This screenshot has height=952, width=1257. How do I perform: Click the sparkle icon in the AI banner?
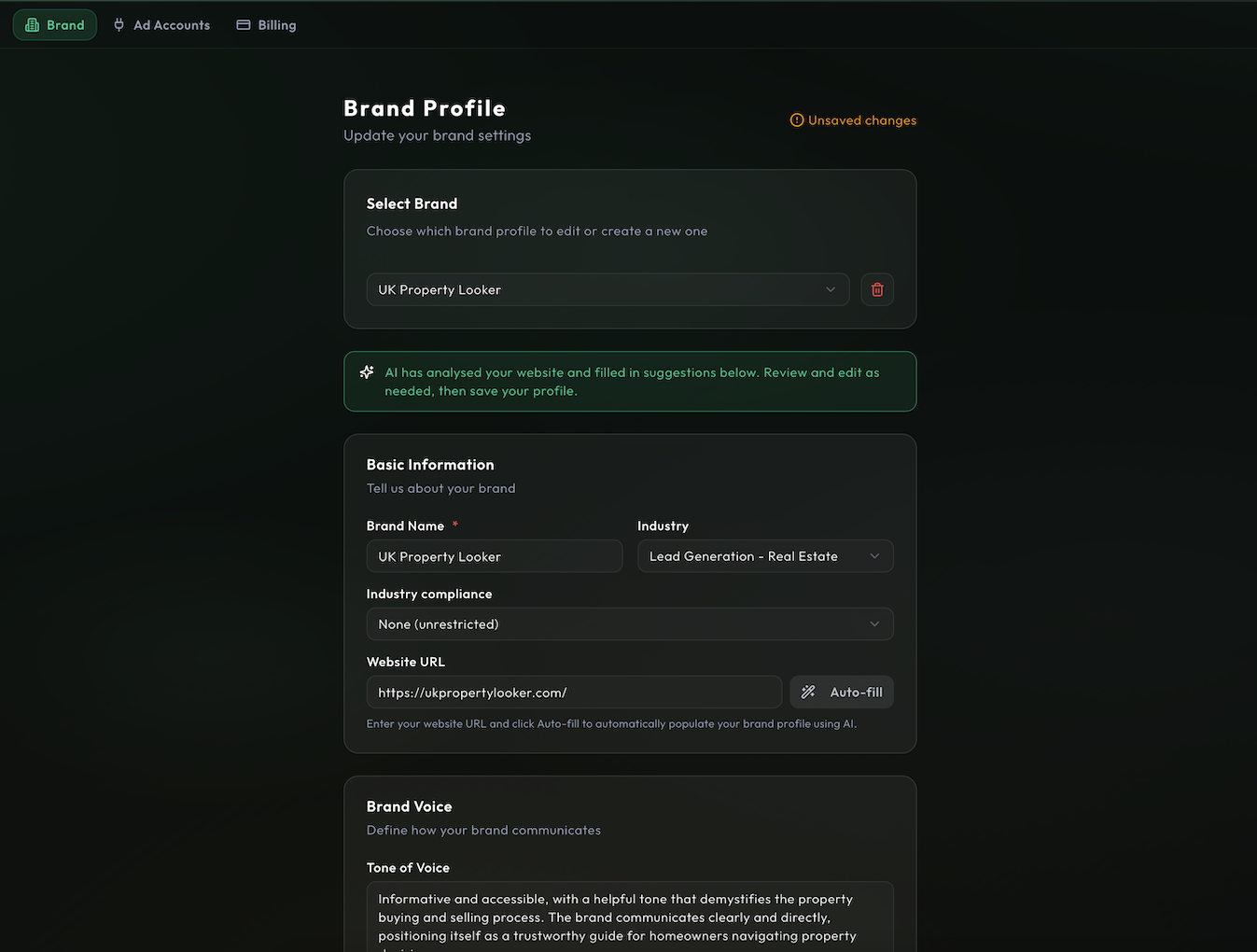coord(367,372)
